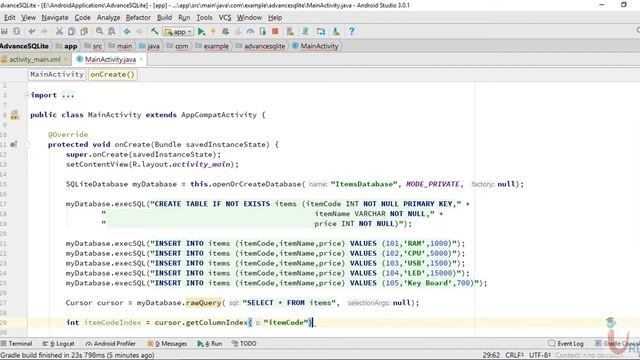
Task: Open the Analyze menu
Action: 108,18
